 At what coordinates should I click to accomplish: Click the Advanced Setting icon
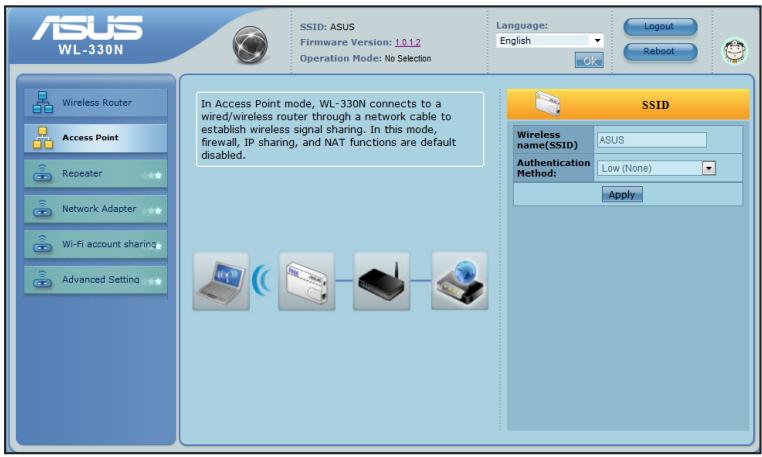click(43, 280)
